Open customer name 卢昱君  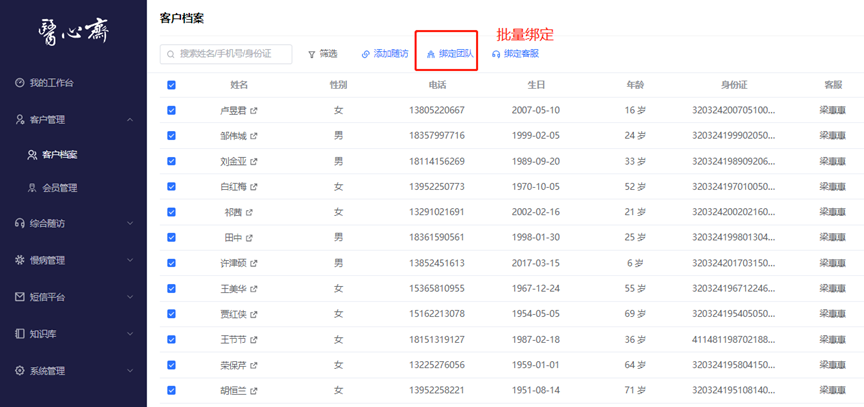click(233, 110)
